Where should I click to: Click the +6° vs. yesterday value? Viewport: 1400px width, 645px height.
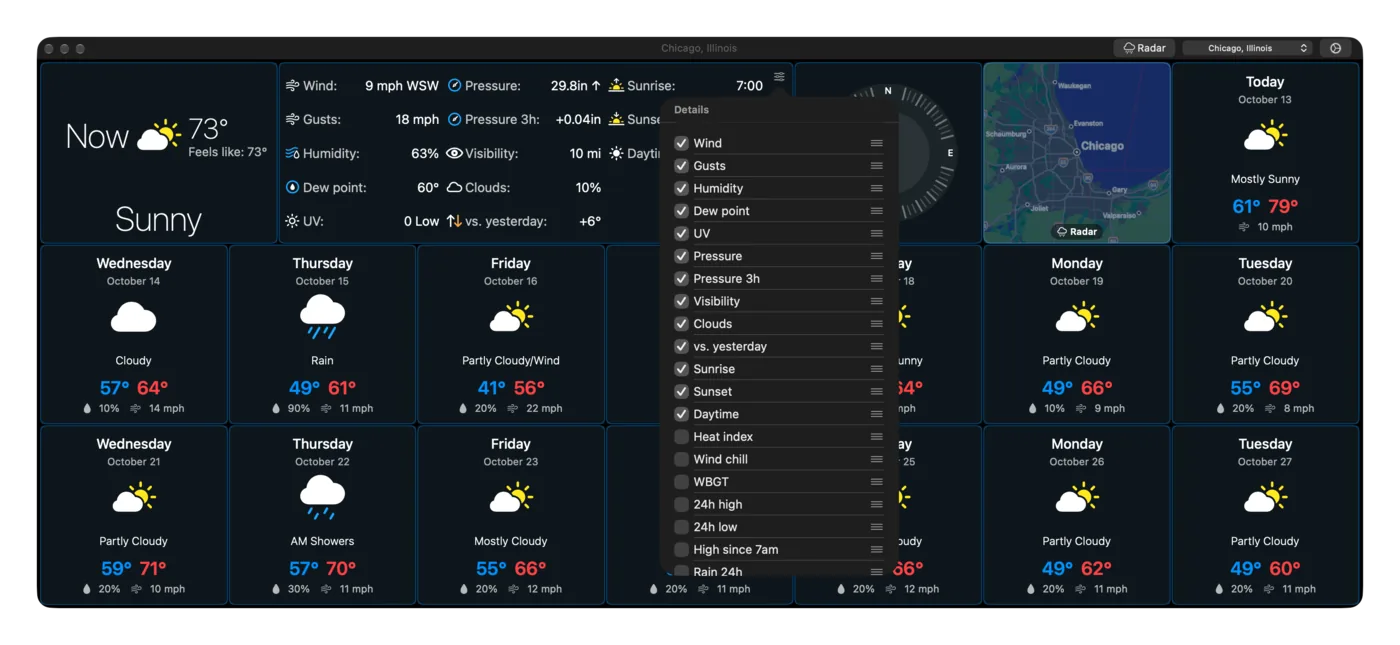[x=590, y=221]
